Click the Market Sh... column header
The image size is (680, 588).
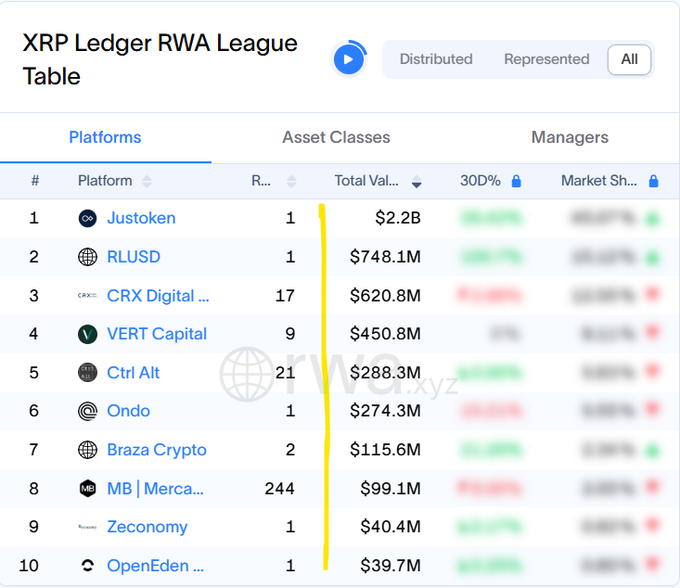(x=599, y=181)
